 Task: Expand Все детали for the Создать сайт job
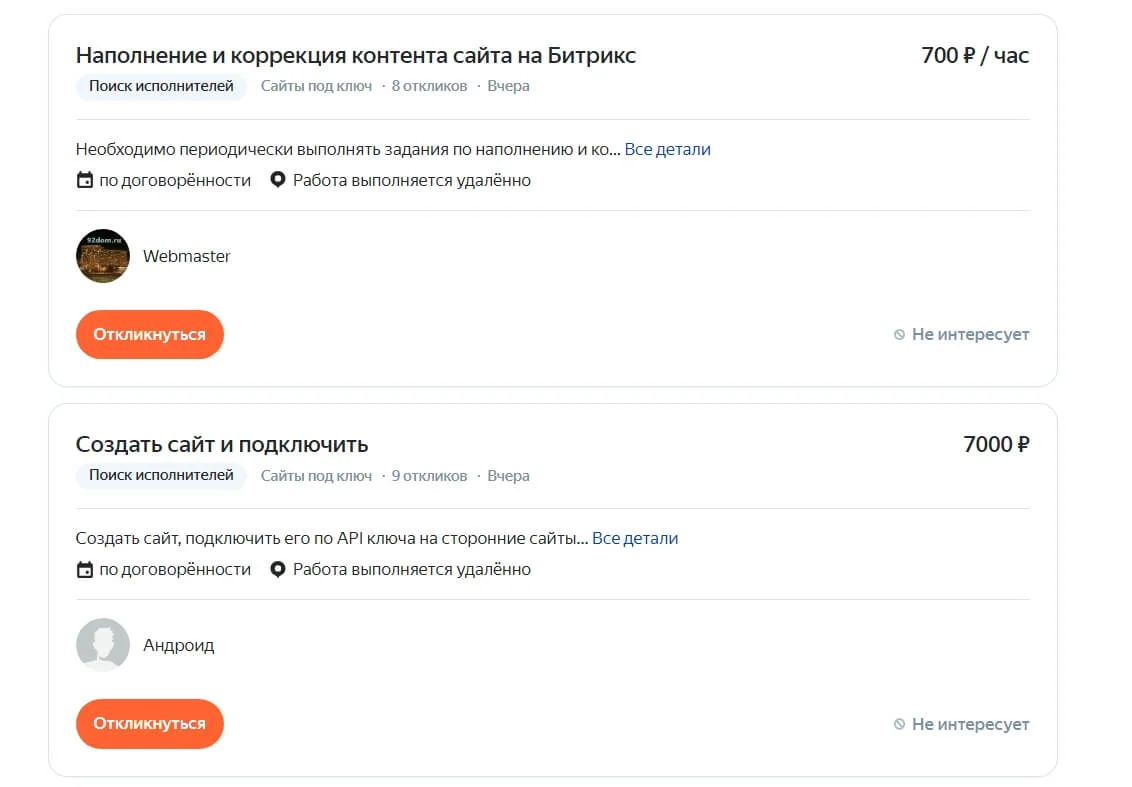point(635,539)
